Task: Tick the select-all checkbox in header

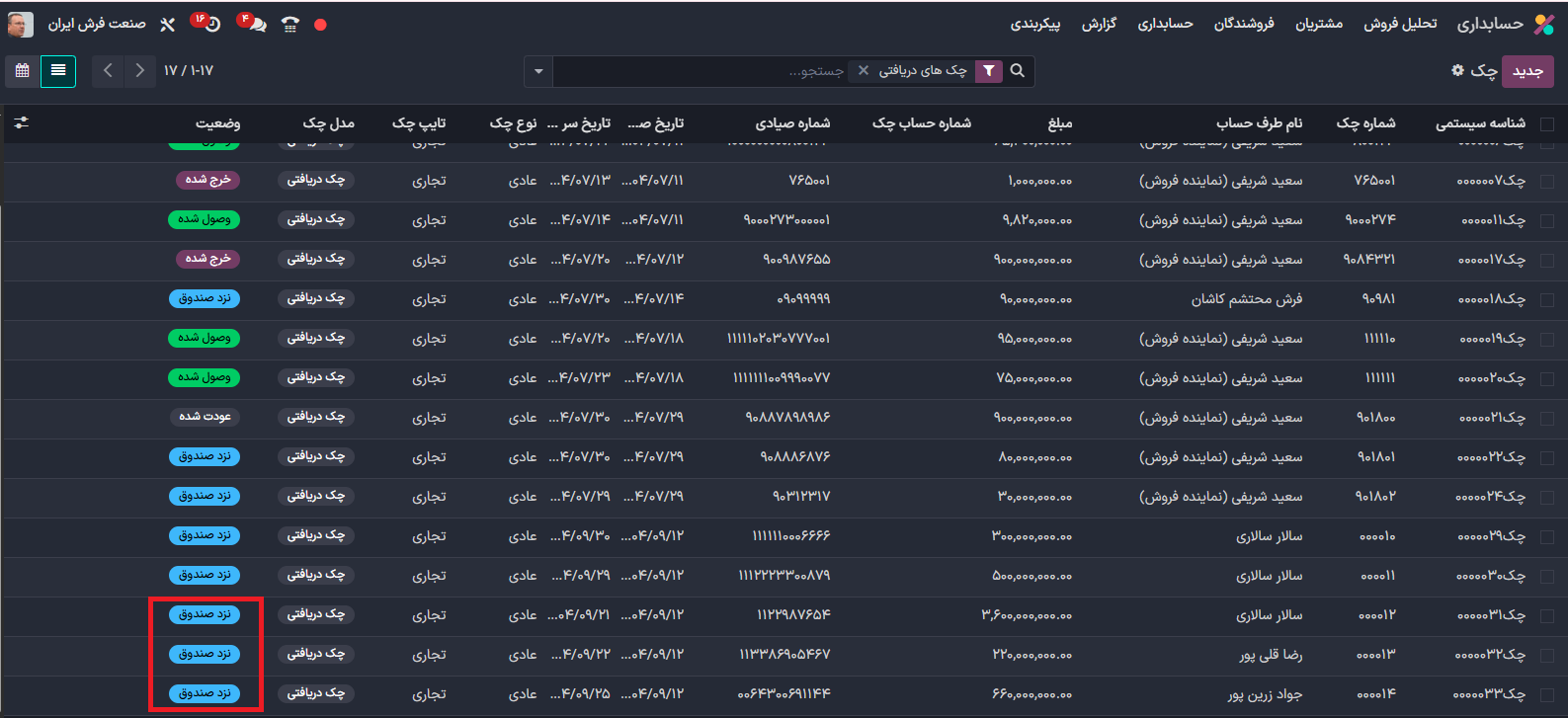Action: click(x=1547, y=123)
